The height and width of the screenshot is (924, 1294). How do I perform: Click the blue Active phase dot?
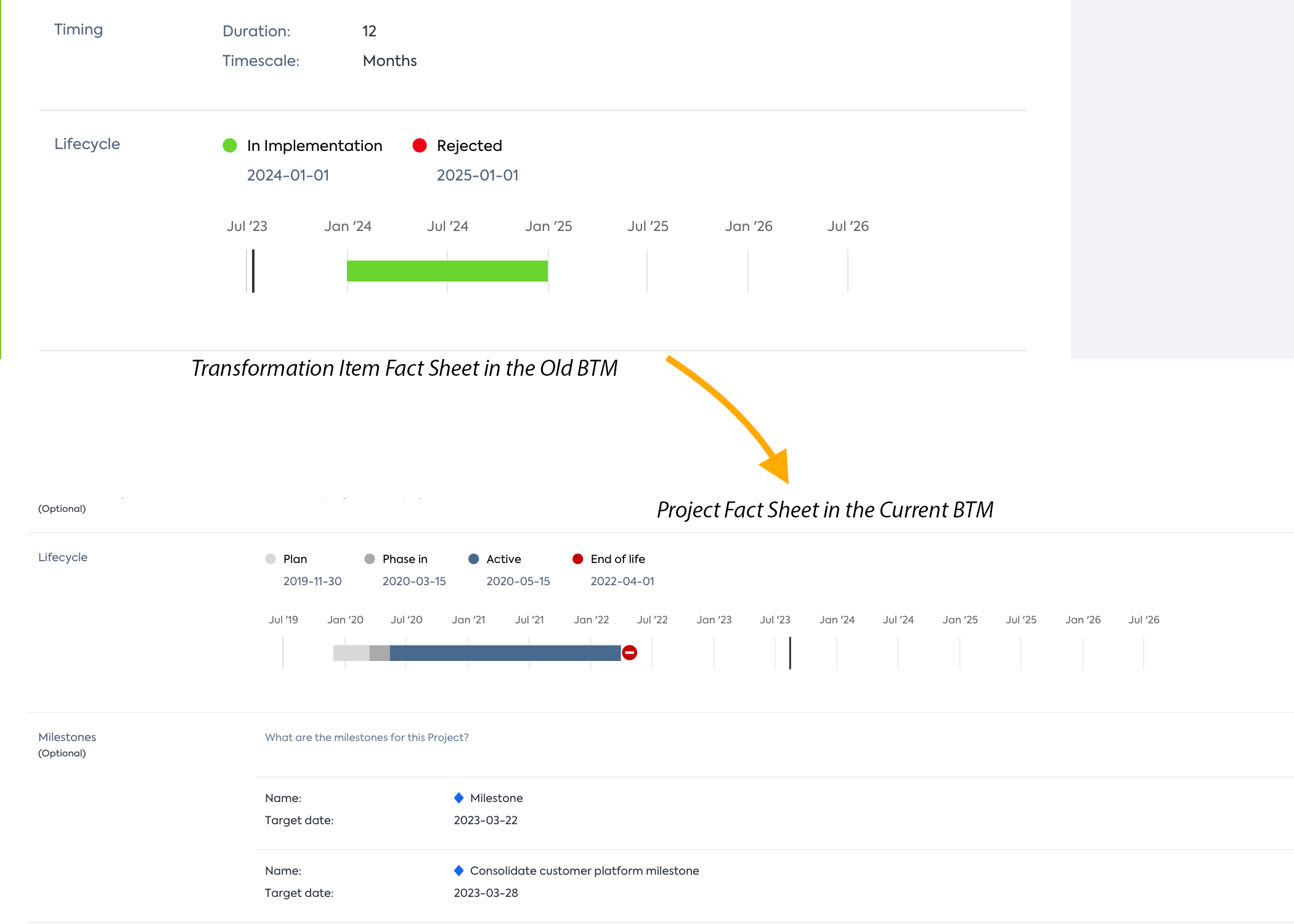(x=474, y=559)
